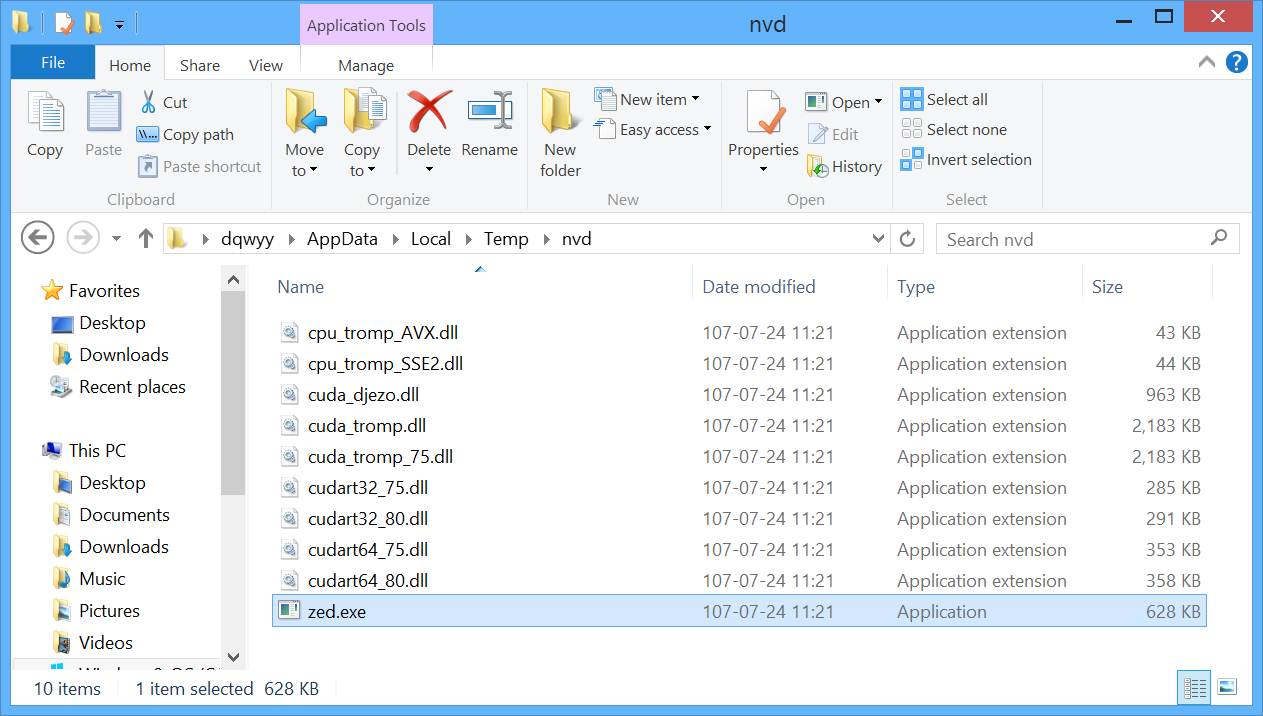Switch to the Share tab
The height and width of the screenshot is (716, 1263).
coord(200,65)
